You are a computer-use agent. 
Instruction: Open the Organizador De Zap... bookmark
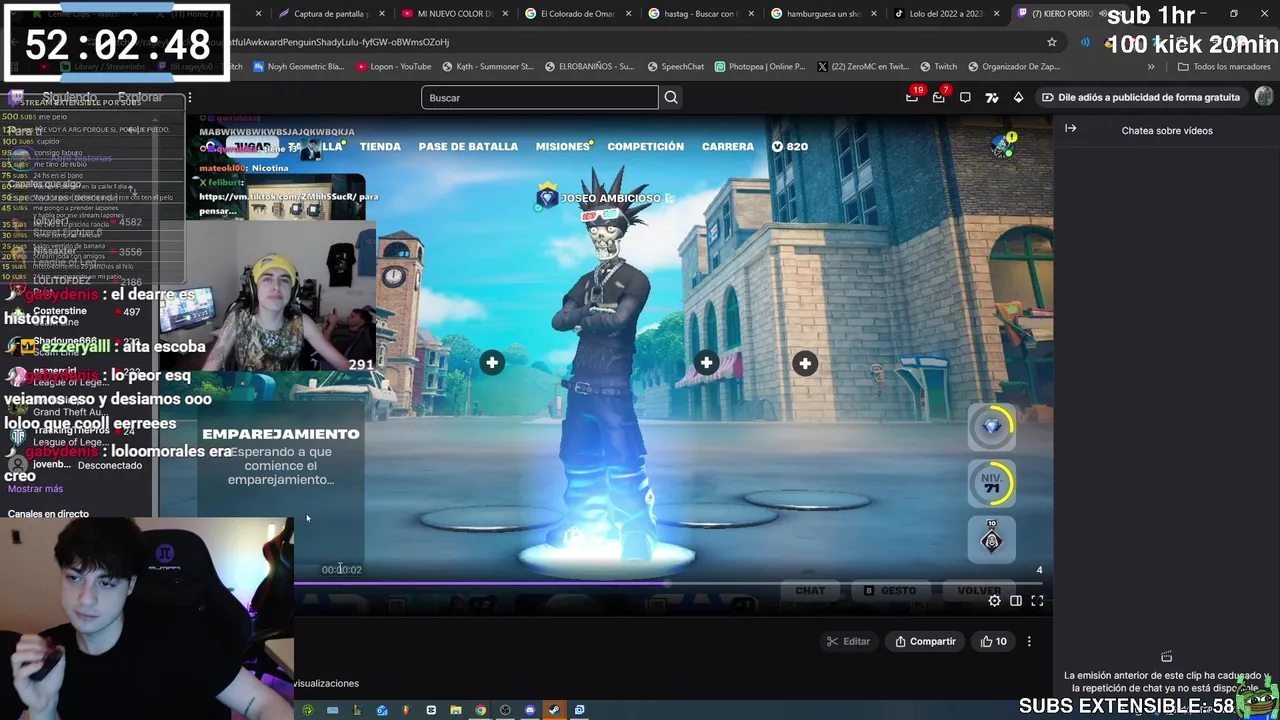pos(1016,67)
